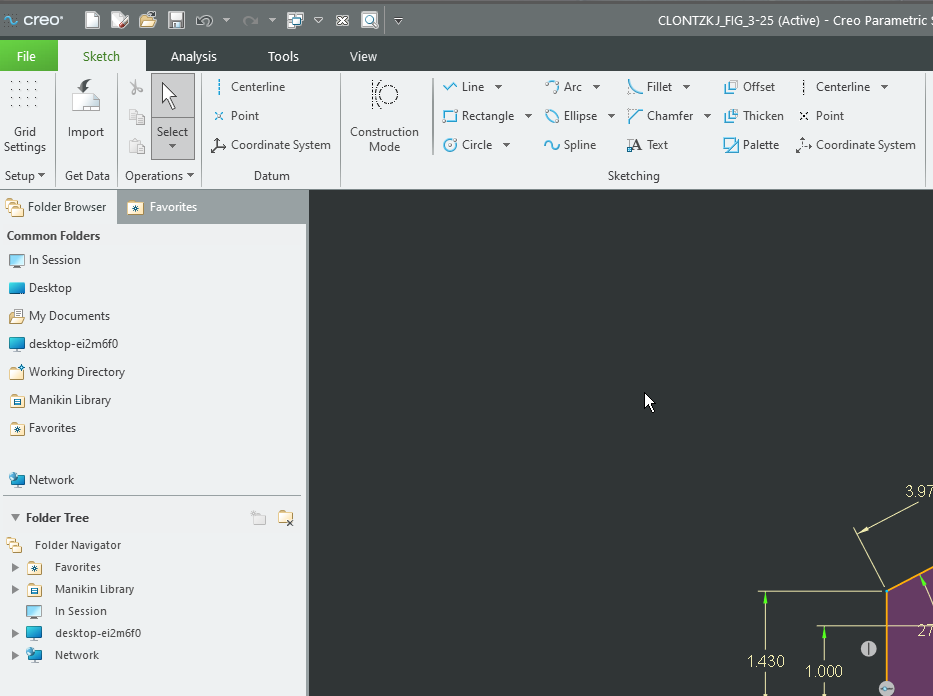Viewport: 933px width, 696px height.
Task: Click the Save icon in quick access toolbar
Action: click(x=176, y=20)
